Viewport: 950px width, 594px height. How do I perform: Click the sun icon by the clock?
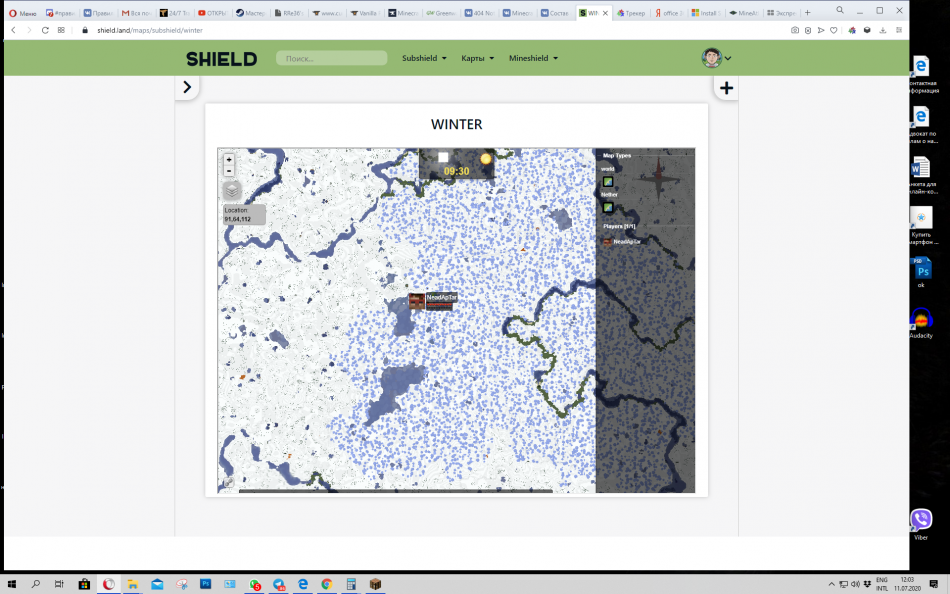486,158
